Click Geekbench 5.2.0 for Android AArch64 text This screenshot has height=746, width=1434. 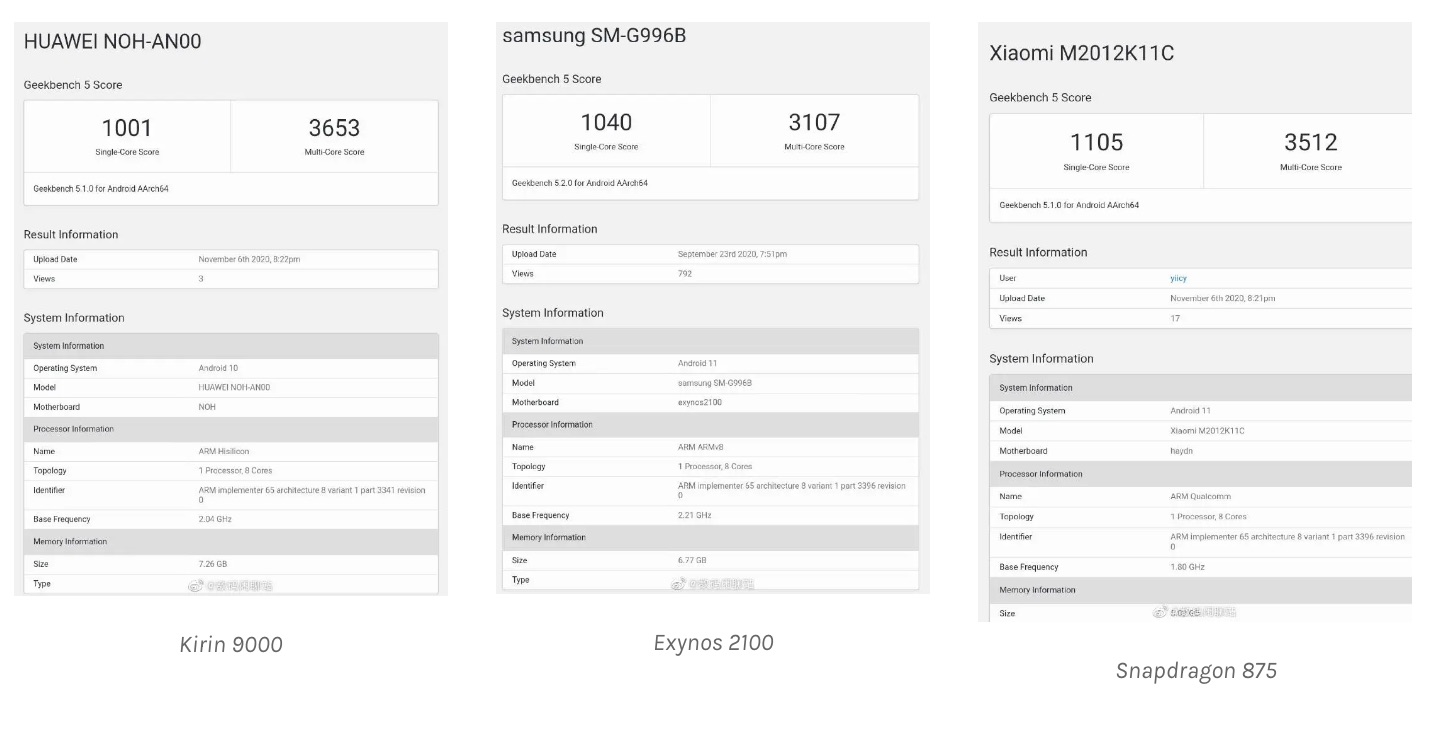580,183
